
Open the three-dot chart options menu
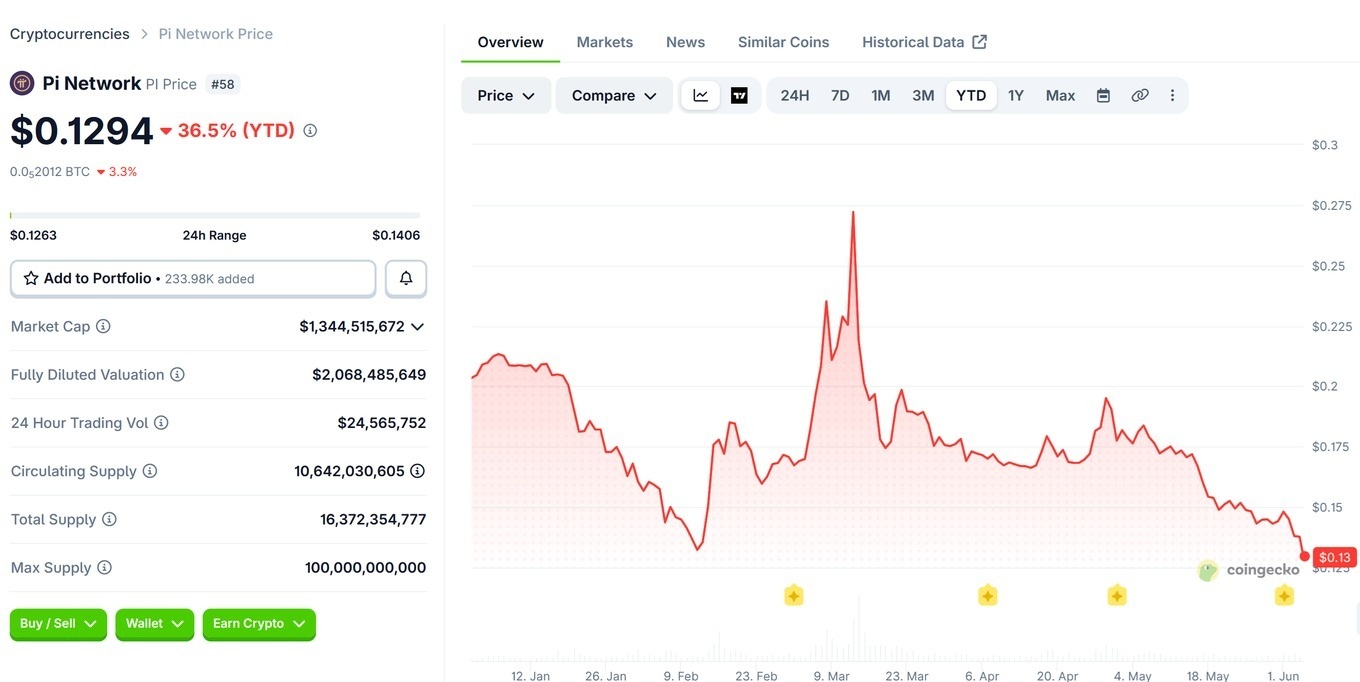pos(1172,95)
